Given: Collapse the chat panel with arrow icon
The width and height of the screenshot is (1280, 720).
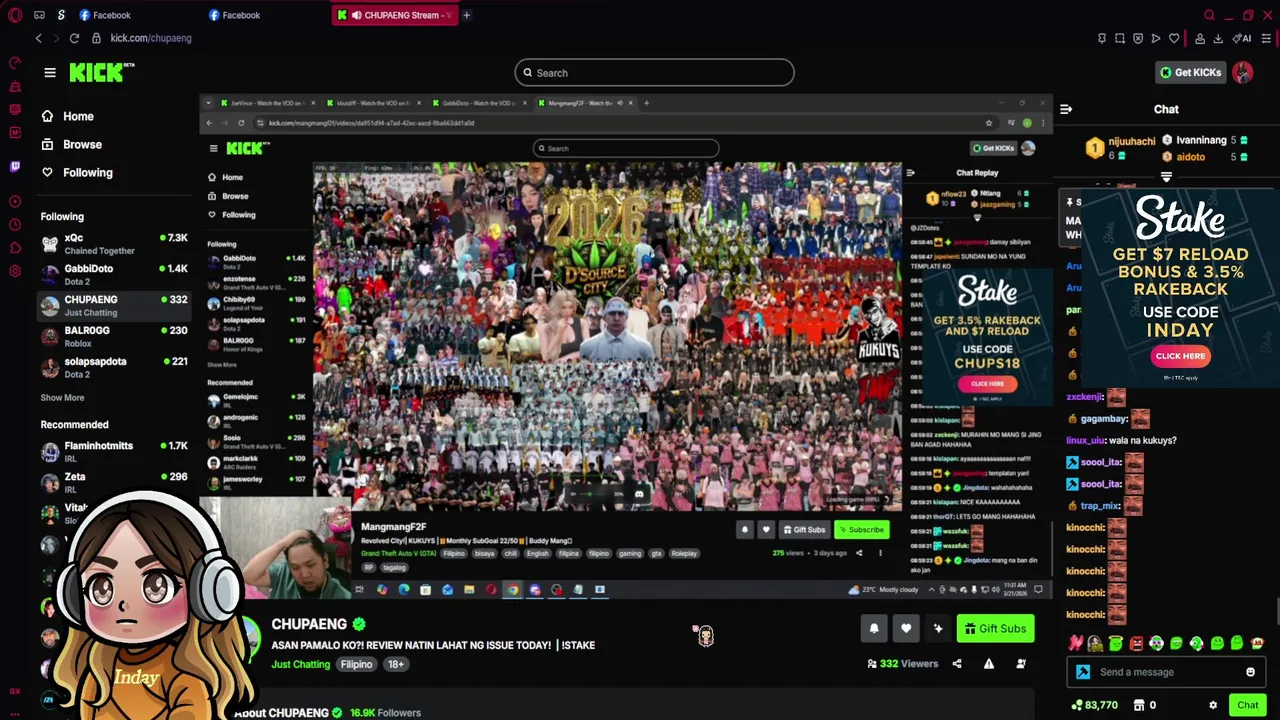Looking at the screenshot, I should (1066, 109).
